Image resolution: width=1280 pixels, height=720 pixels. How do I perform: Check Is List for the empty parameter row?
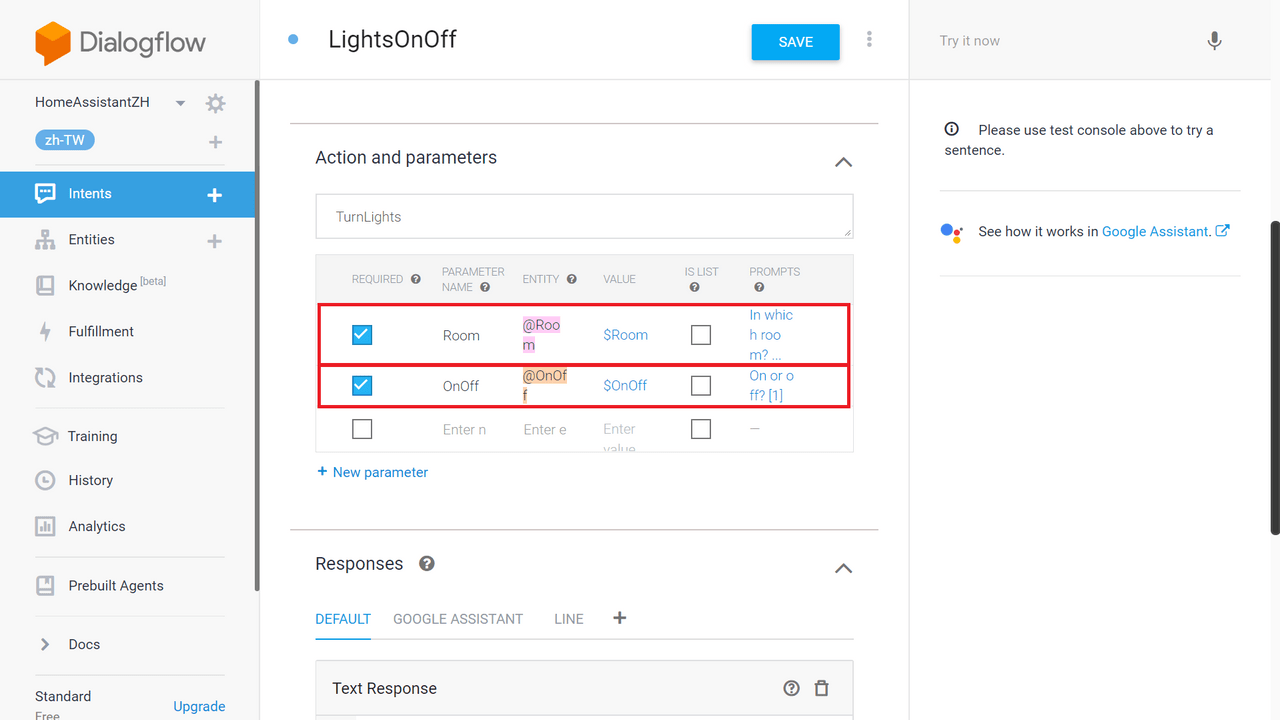[x=701, y=429]
